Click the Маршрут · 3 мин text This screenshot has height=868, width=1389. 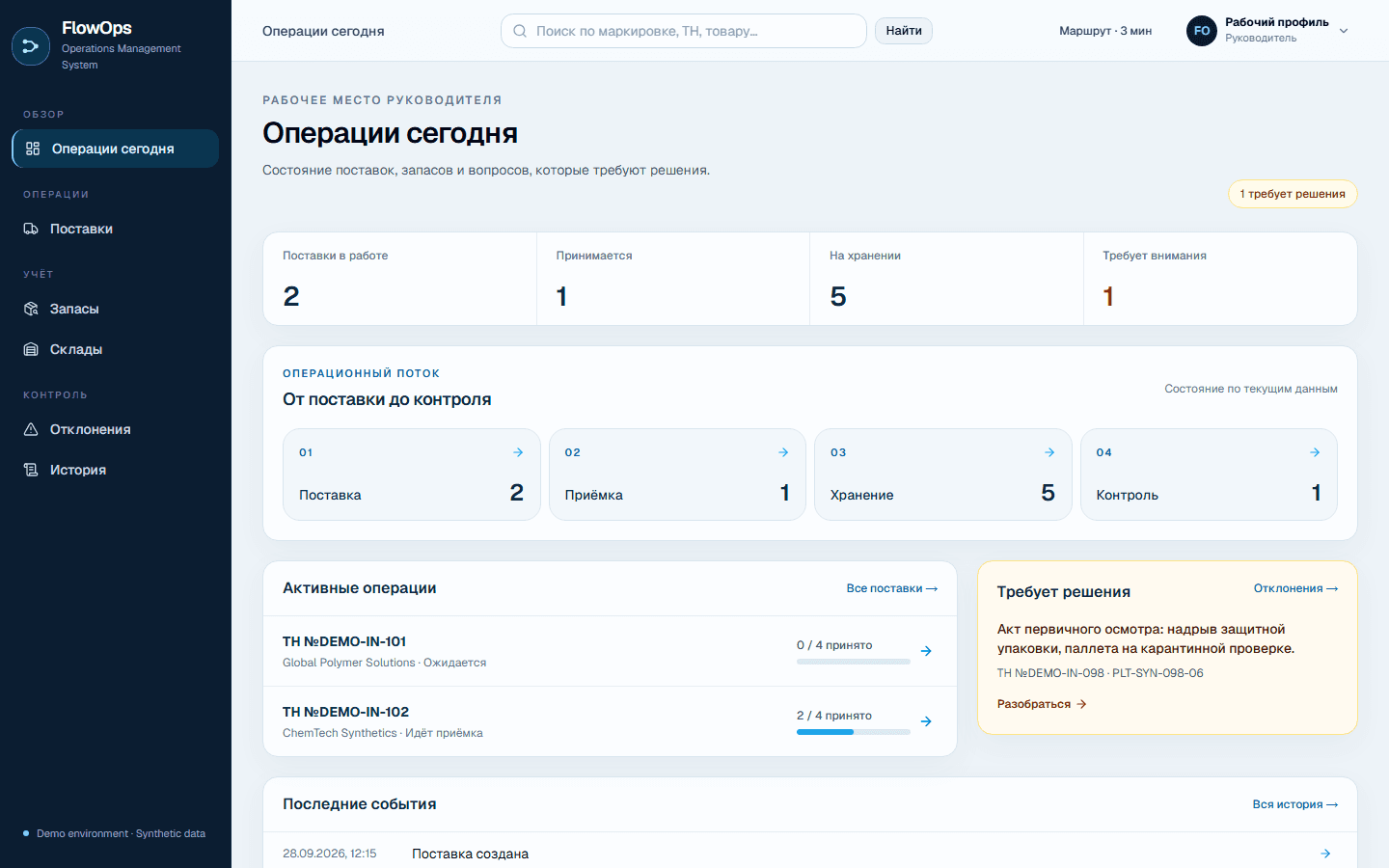[1105, 31]
